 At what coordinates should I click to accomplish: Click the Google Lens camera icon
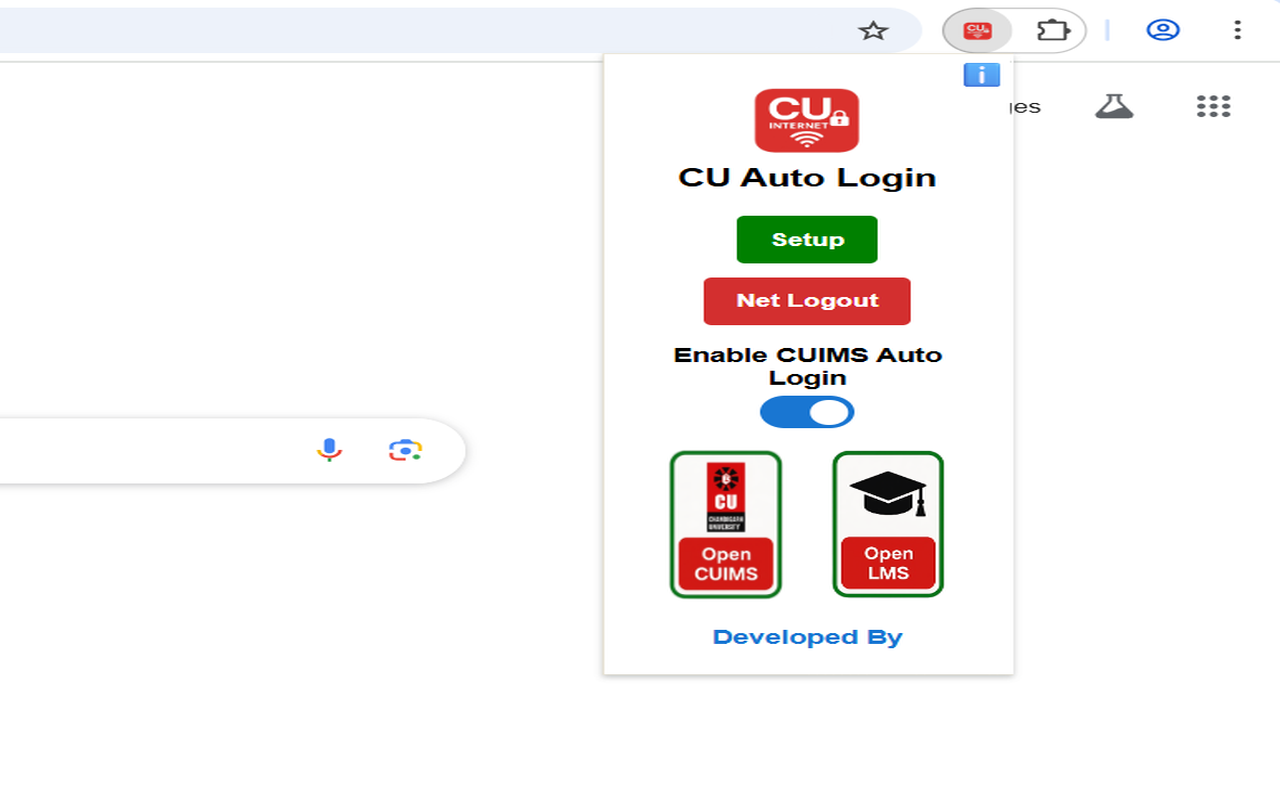click(404, 450)
